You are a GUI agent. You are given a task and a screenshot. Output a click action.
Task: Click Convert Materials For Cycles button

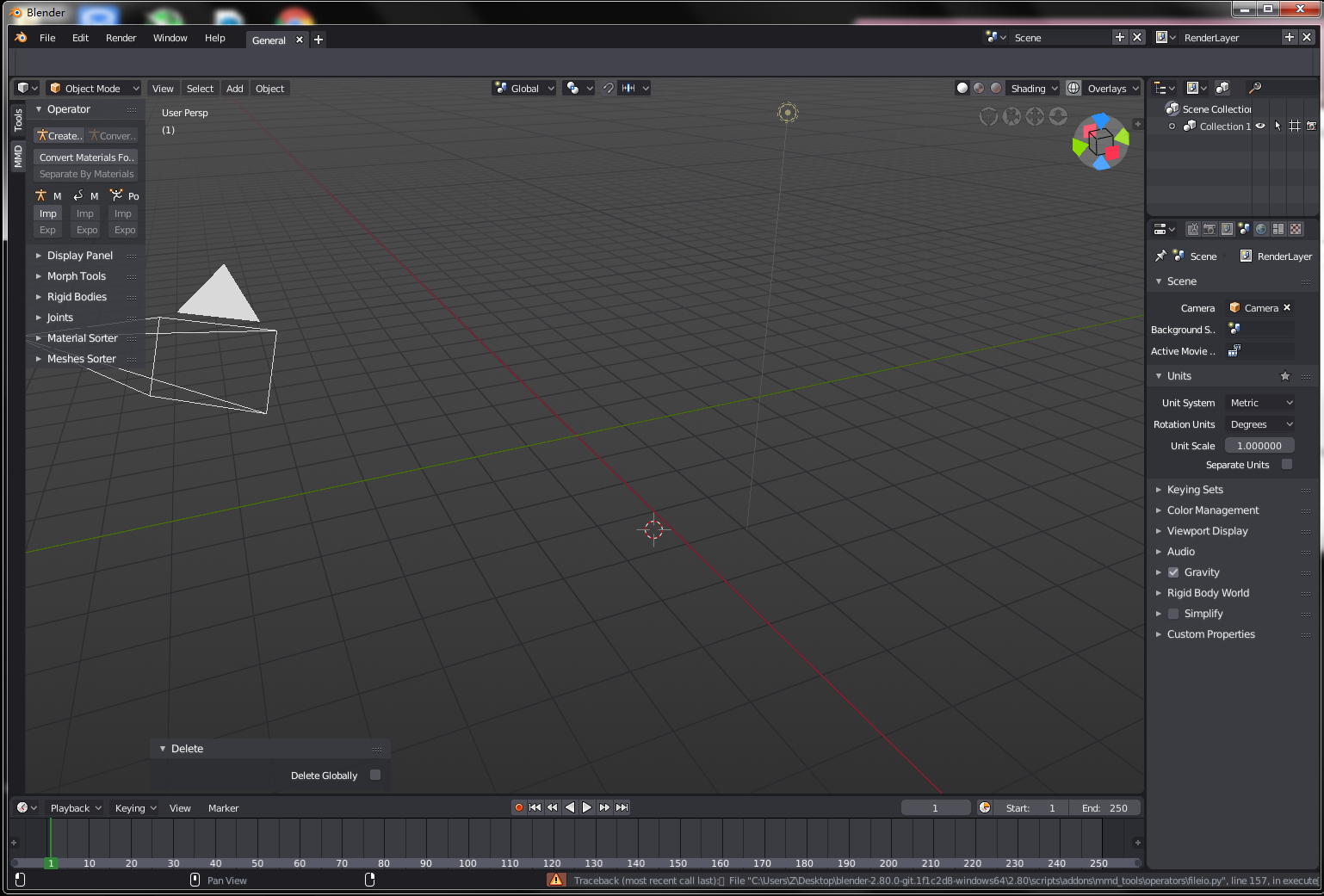pos(86,157)
